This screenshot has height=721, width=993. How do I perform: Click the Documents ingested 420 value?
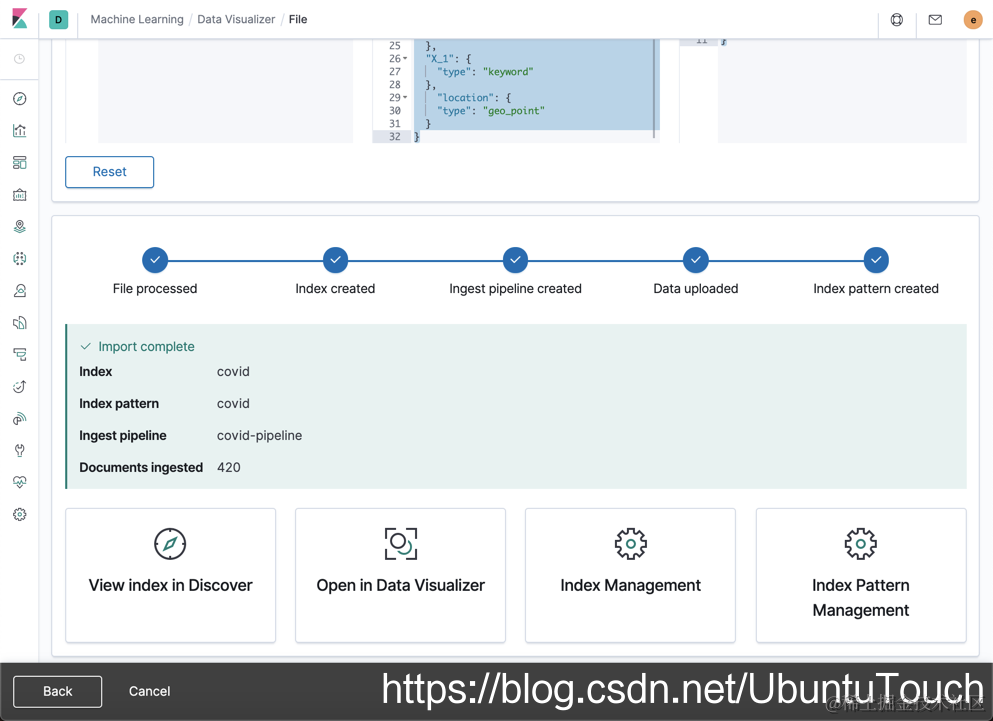[x=229, y=467]
